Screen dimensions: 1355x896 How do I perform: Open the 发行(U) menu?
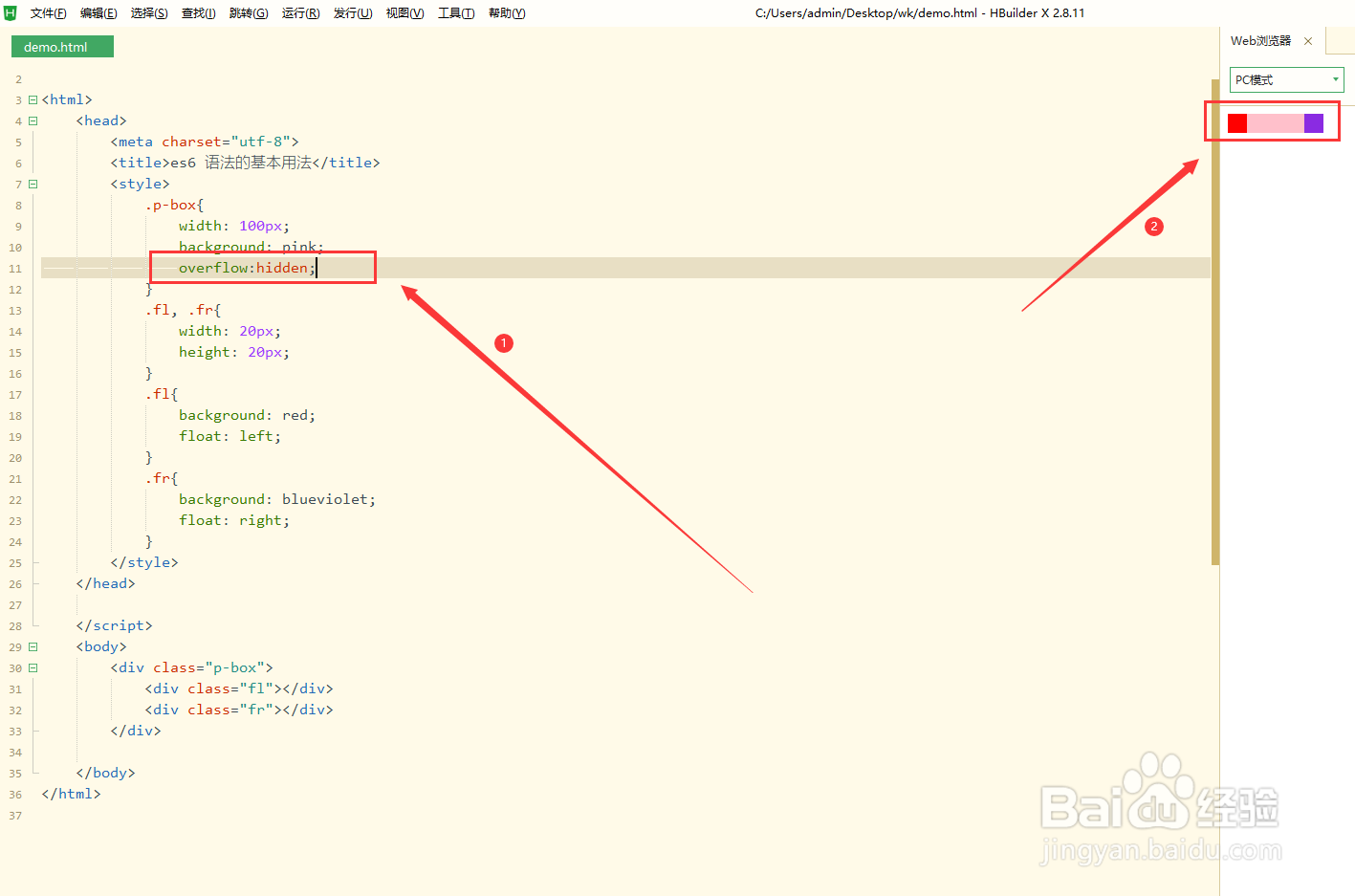coord(353,13)
